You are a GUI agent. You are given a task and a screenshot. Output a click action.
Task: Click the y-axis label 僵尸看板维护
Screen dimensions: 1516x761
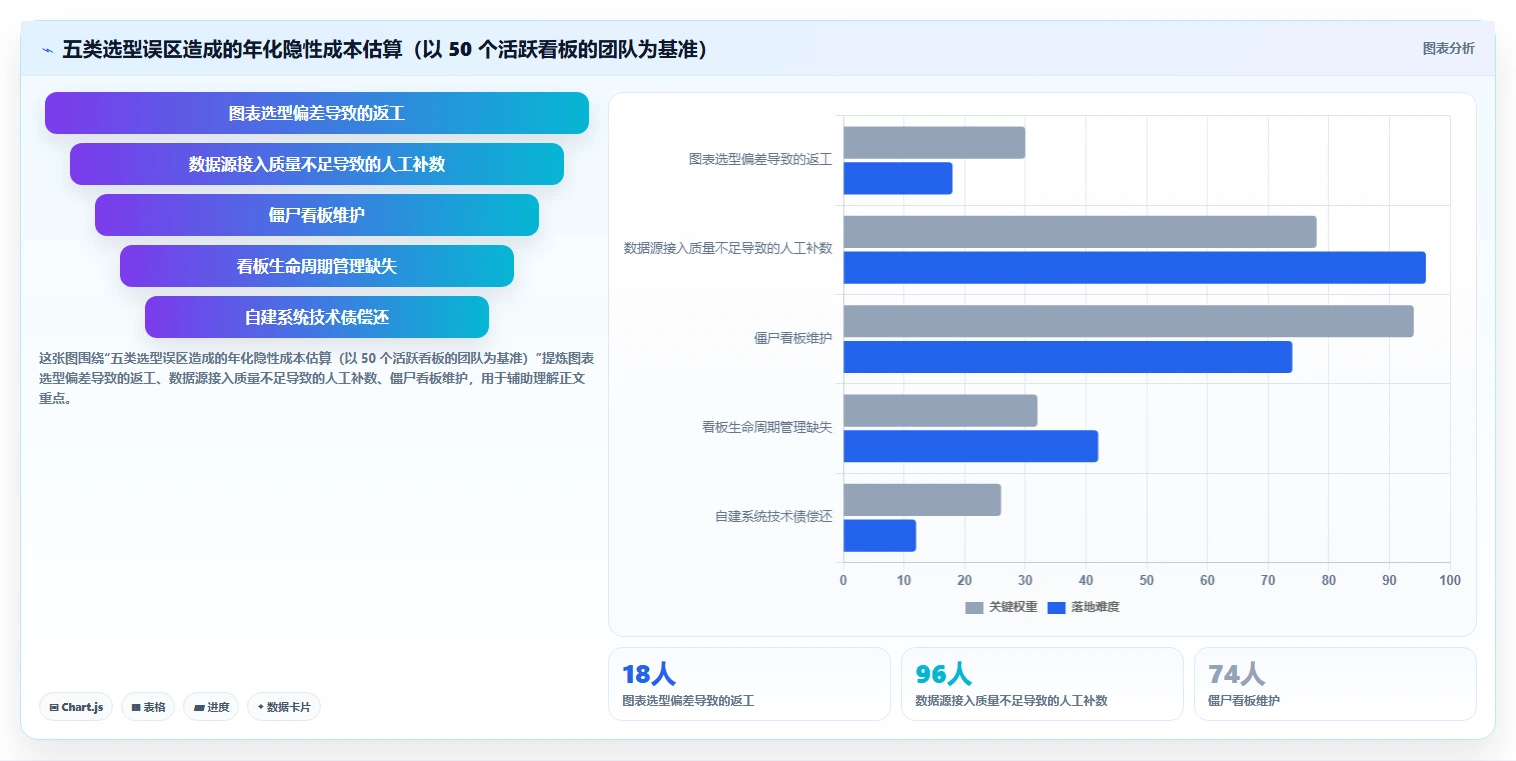click(x=793, y=338)
